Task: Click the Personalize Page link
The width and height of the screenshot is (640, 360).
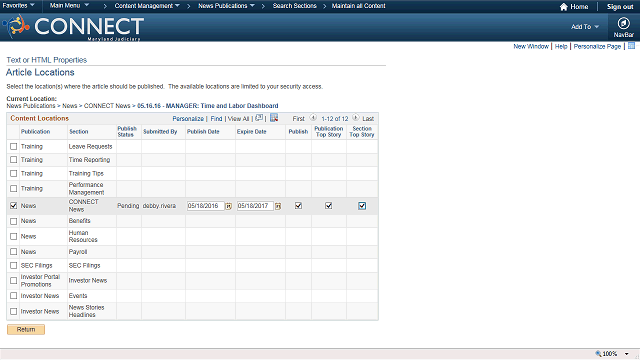Action: [597, 46]
